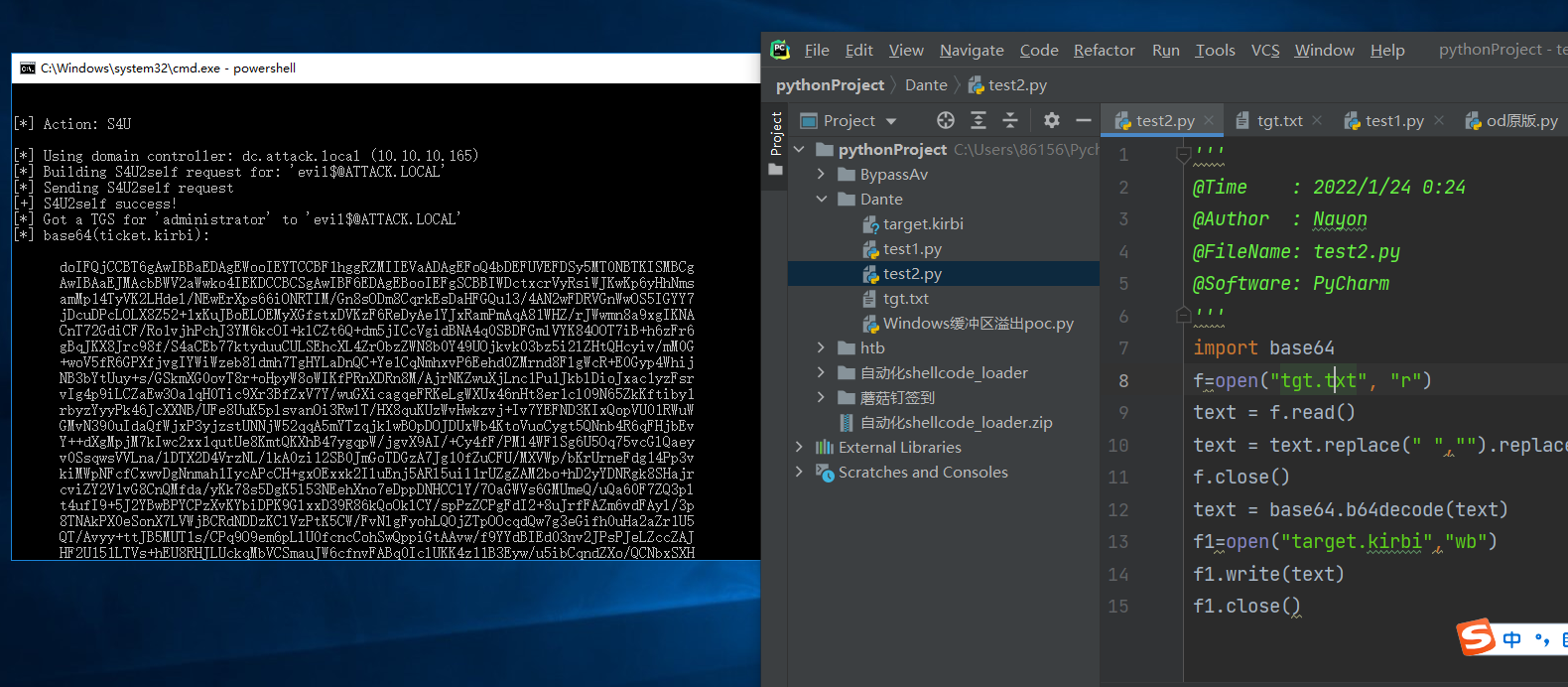This screenshot has width=1568, height=687.
Task: Hide the Project panel with minus icon
Action: (x=1084, y=120)
